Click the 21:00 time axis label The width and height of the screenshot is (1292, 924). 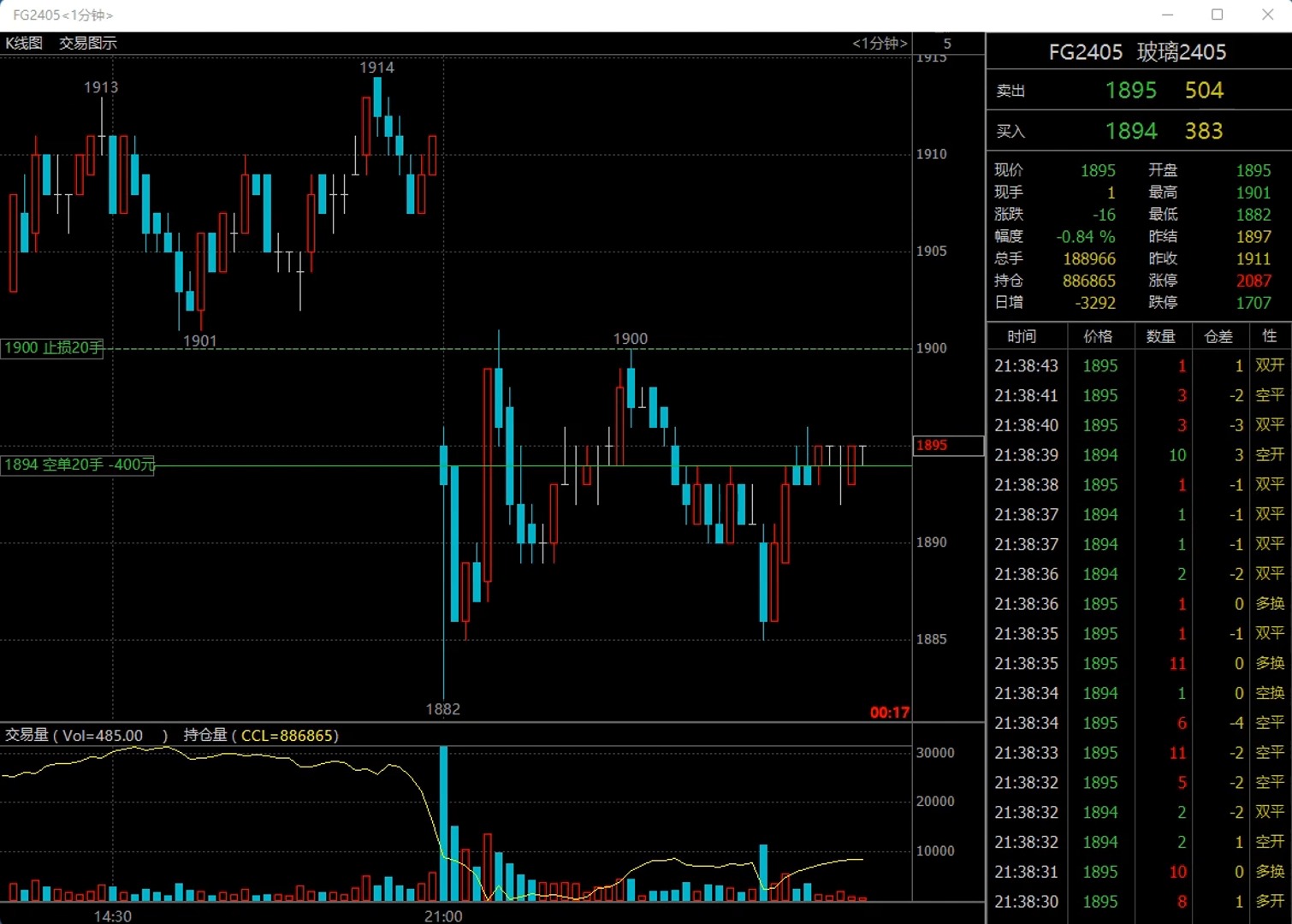click(443, 915)
